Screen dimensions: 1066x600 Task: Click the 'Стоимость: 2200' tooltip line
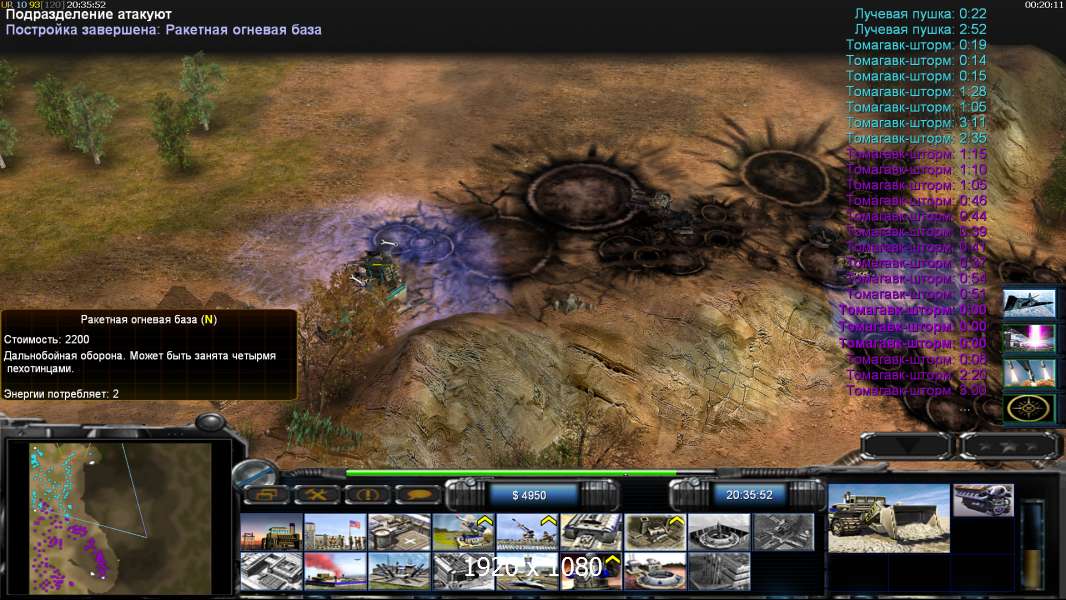click(46, 339)
